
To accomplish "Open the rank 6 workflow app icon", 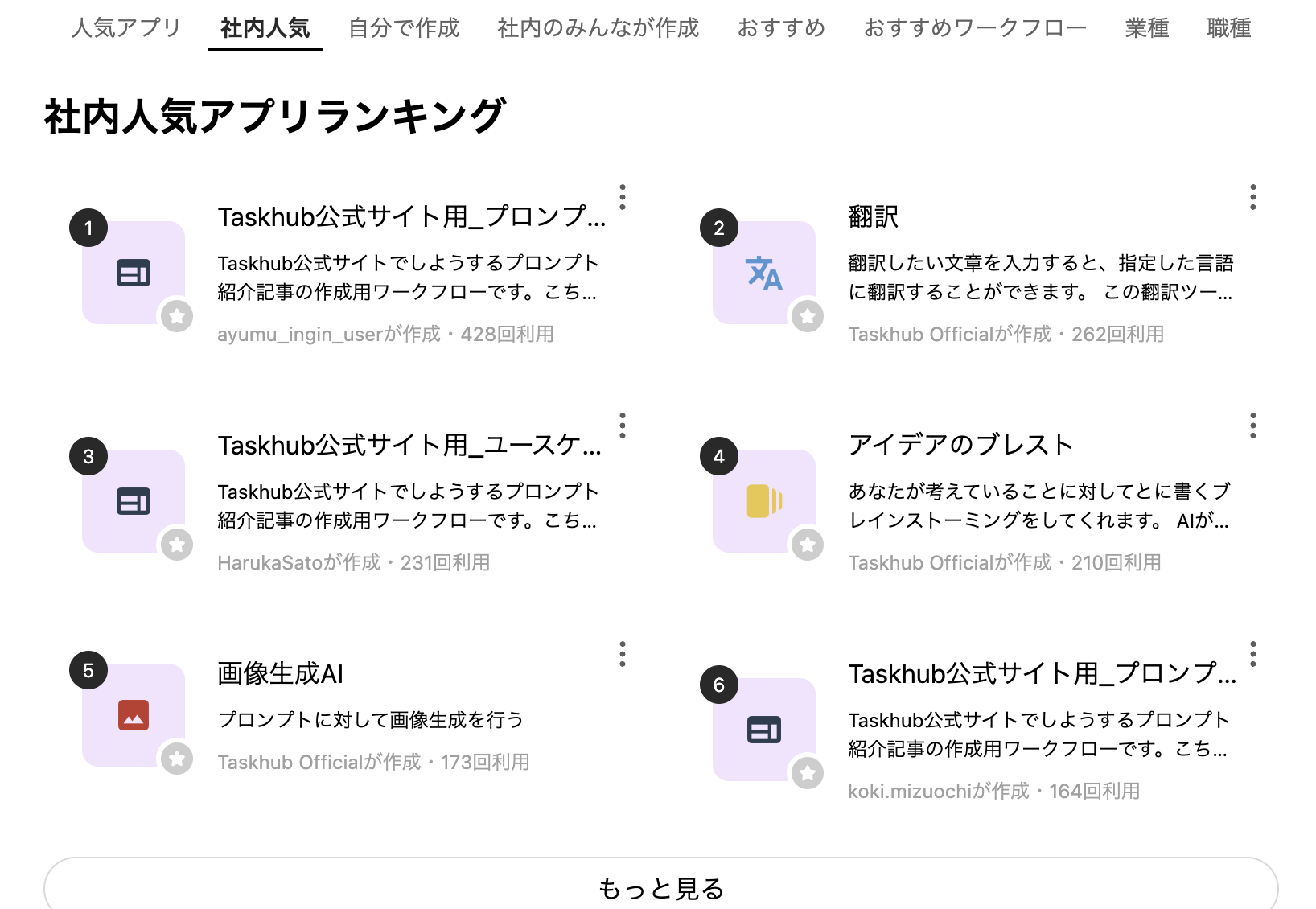I will (763, 730).
